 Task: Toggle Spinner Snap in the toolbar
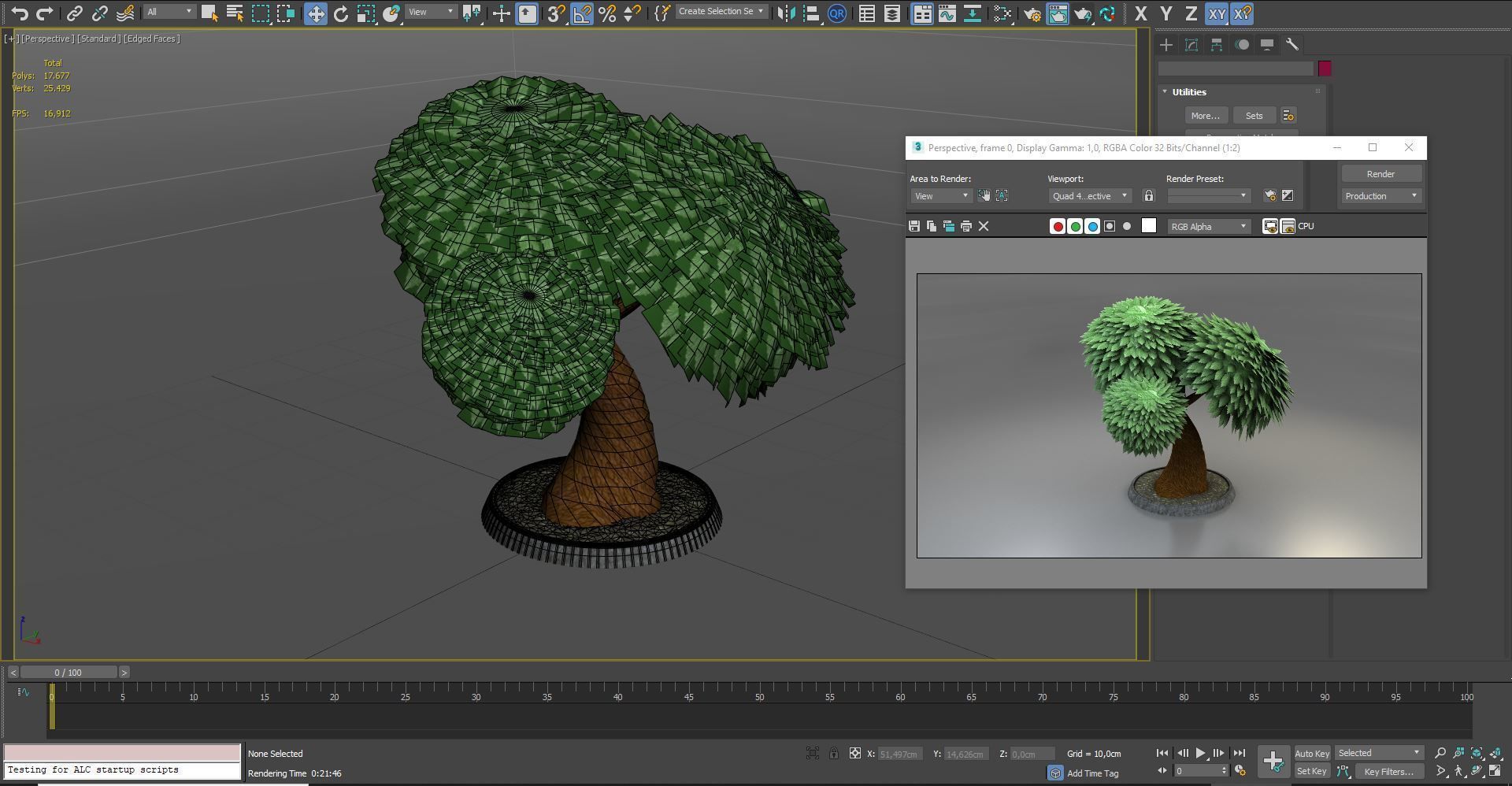pyautogui.click(x=632, y=13)
